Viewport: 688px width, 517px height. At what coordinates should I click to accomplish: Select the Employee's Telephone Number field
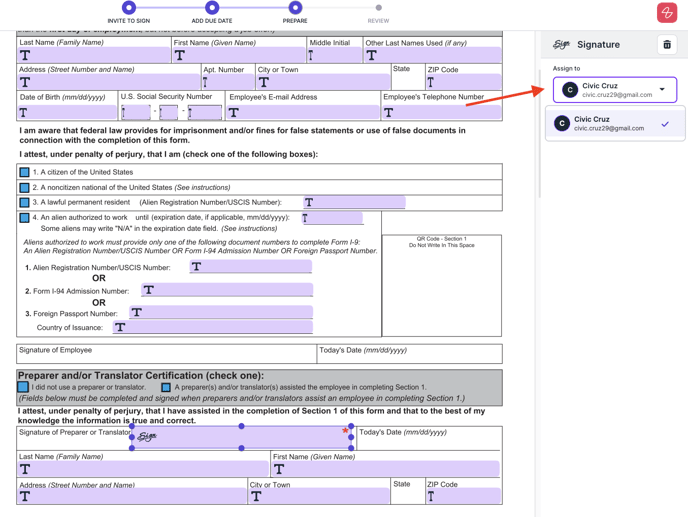441,112
